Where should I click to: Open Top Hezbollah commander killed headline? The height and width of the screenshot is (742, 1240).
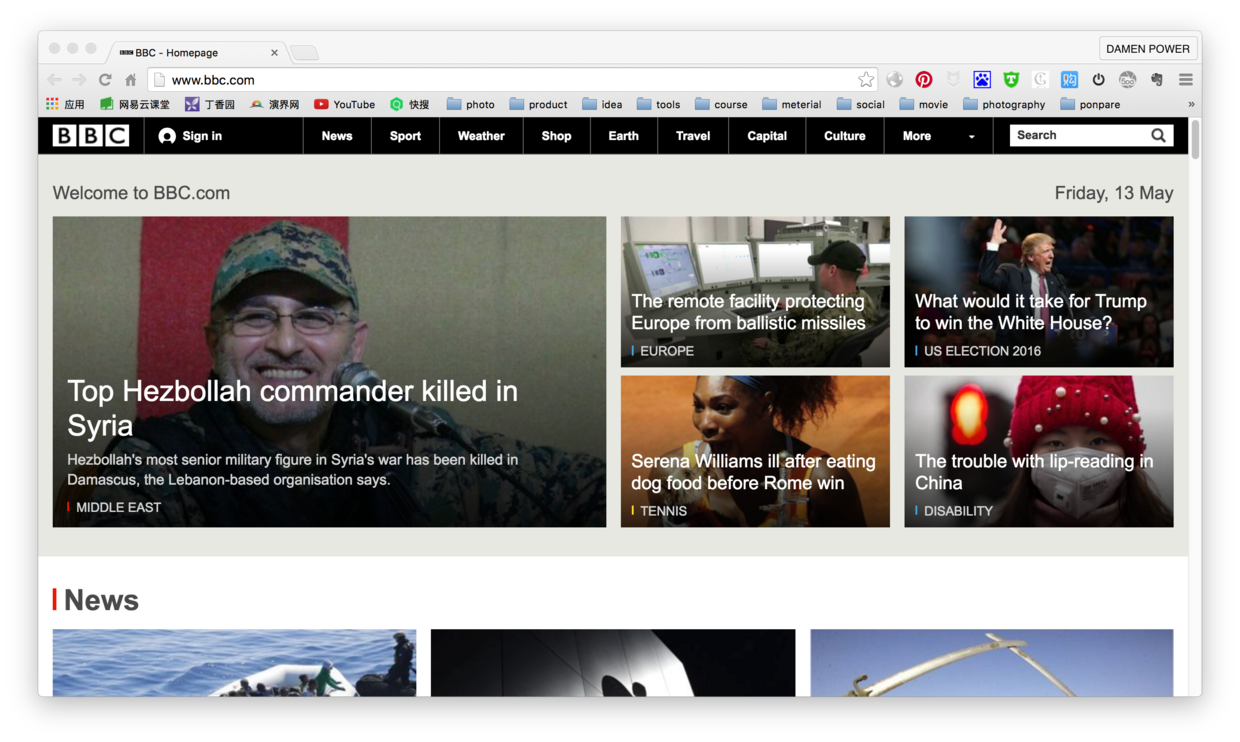pyautogui.click(x=292, y=408)
